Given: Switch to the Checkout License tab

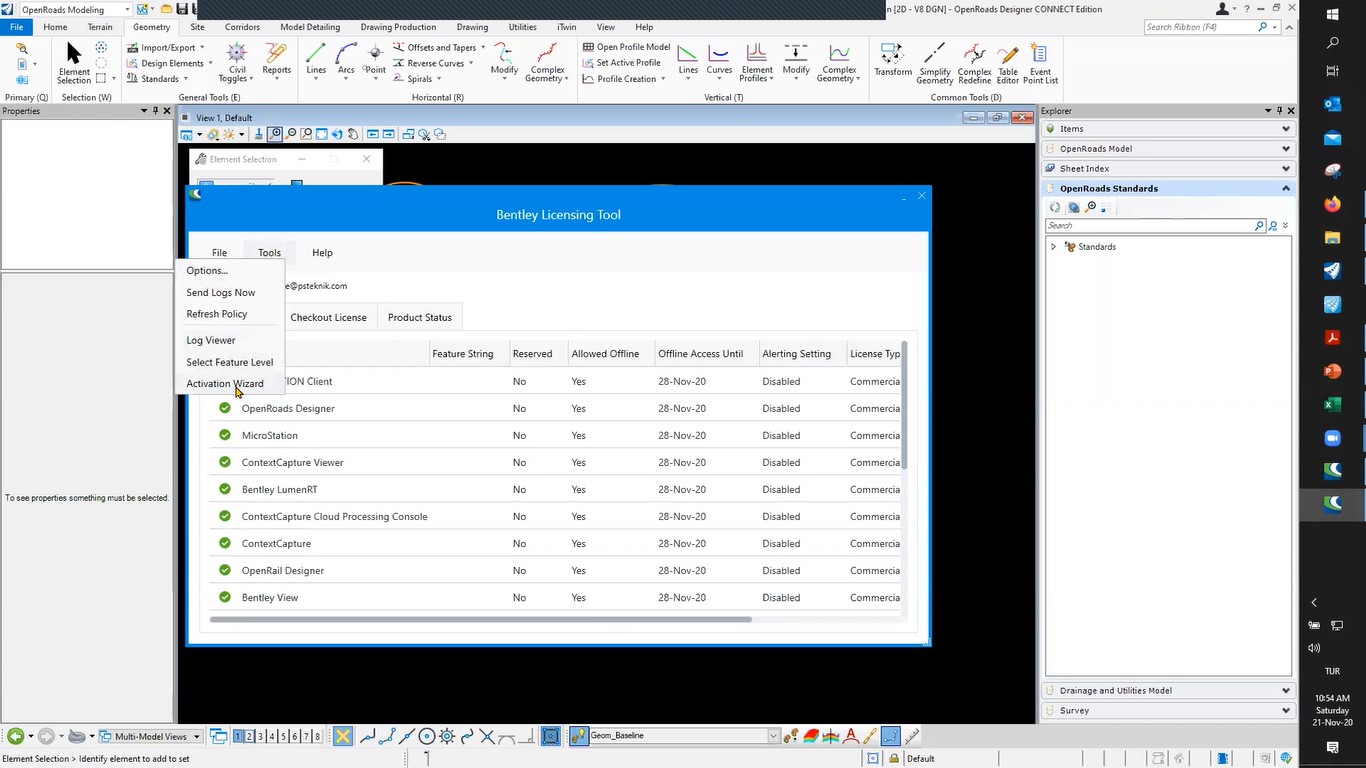Looking at the screenshot, I should pyautogui.click(x=328, y=318).
